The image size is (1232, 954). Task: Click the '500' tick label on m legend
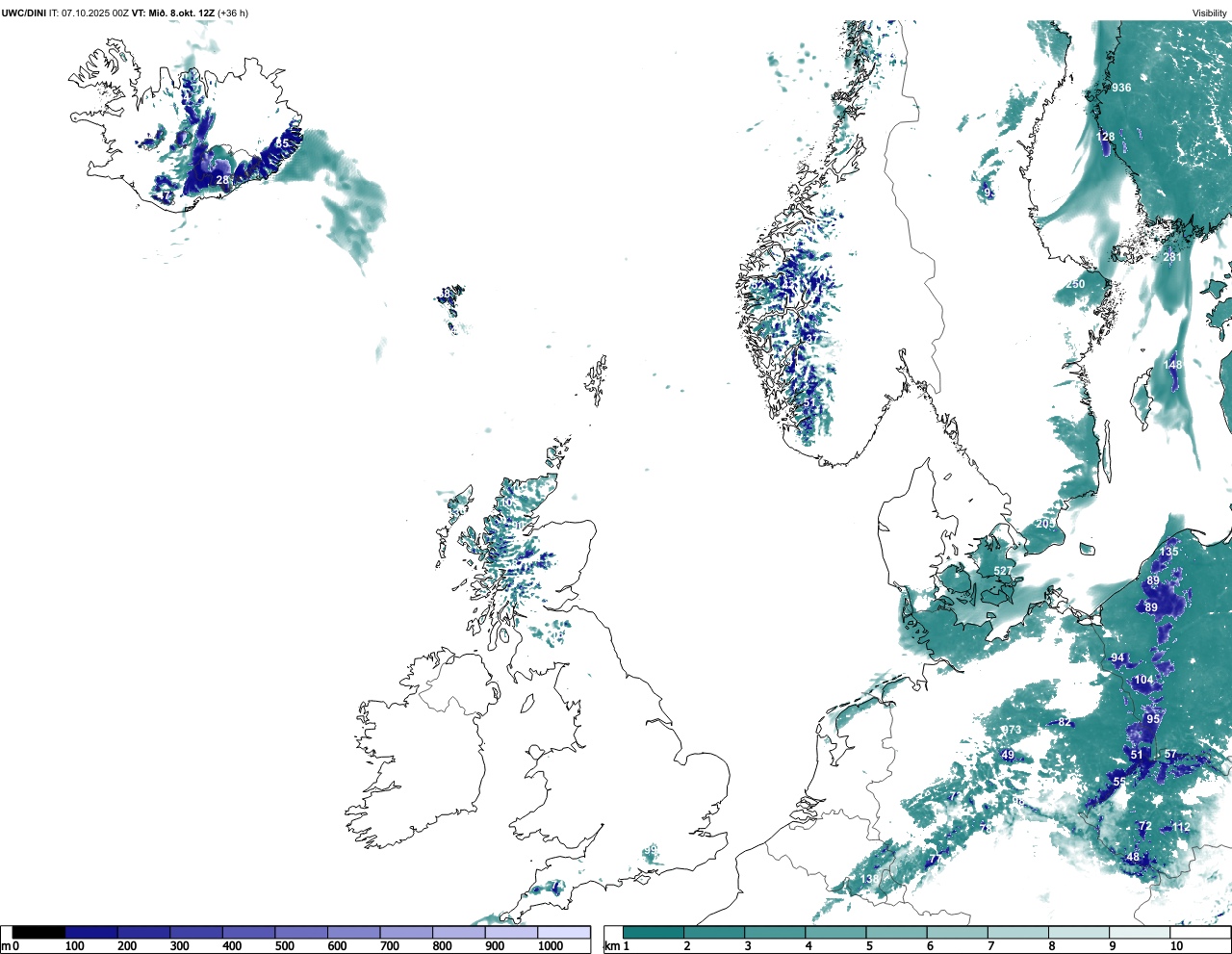coord(284,946)
